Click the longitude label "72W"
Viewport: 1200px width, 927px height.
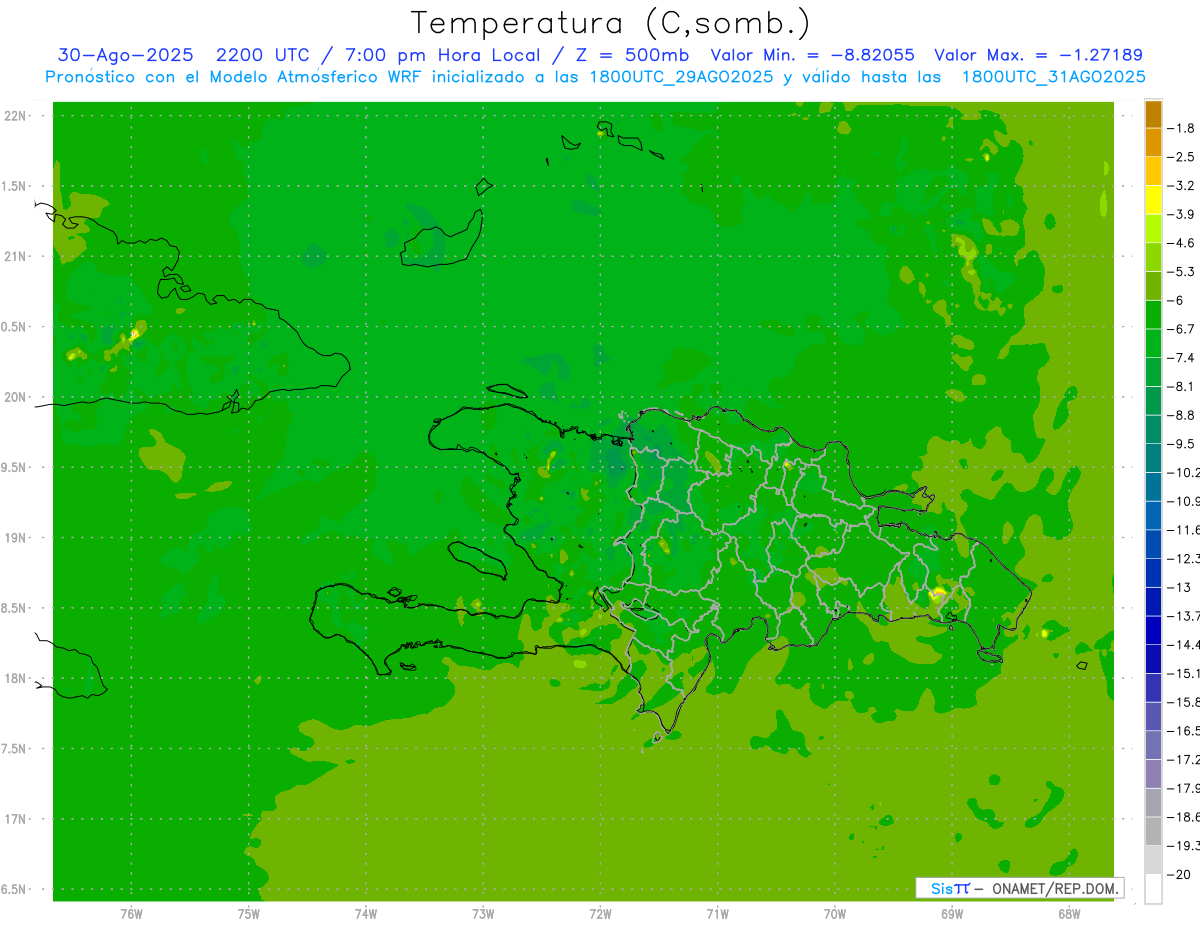coord(600,914)
